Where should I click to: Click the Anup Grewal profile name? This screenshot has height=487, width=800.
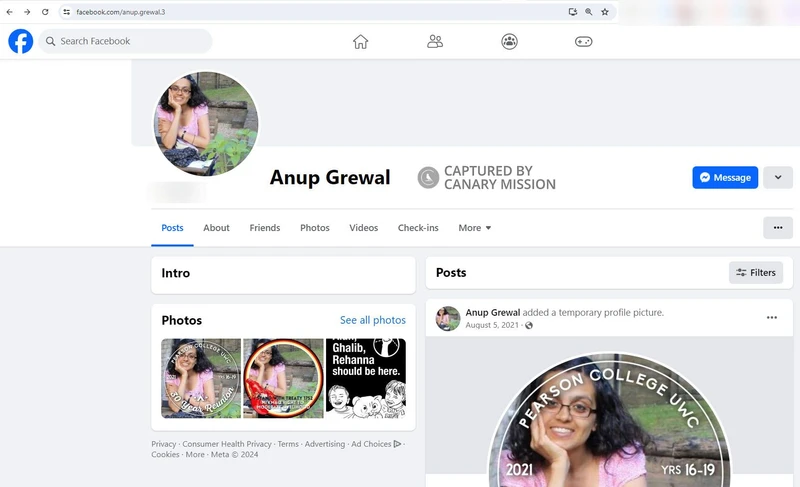tap(330, 177)
